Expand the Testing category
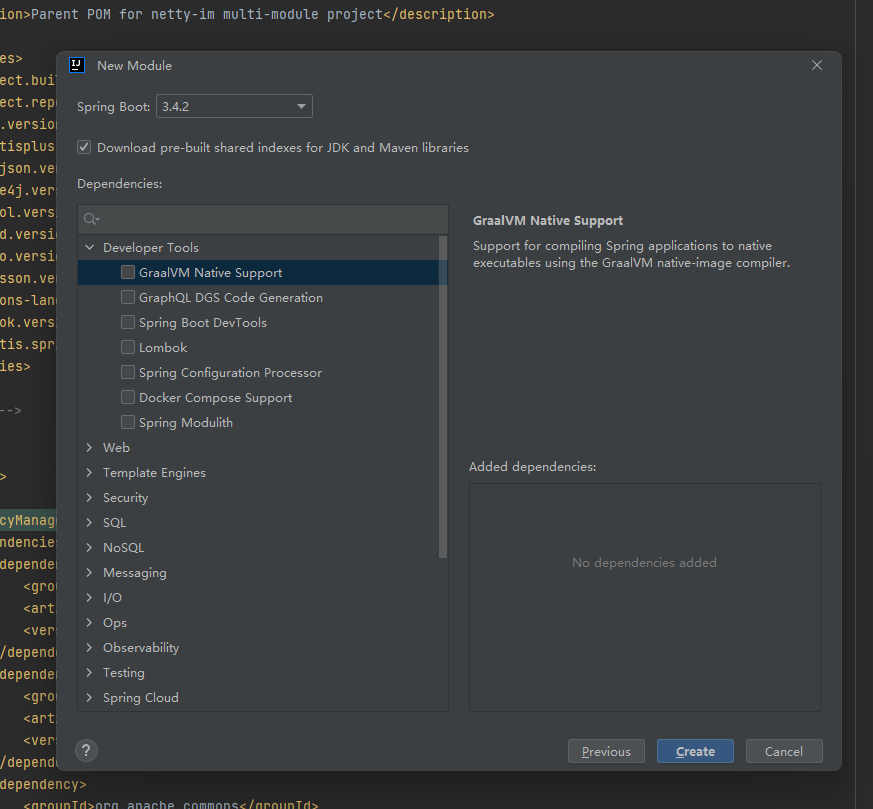 pos(90,673)
